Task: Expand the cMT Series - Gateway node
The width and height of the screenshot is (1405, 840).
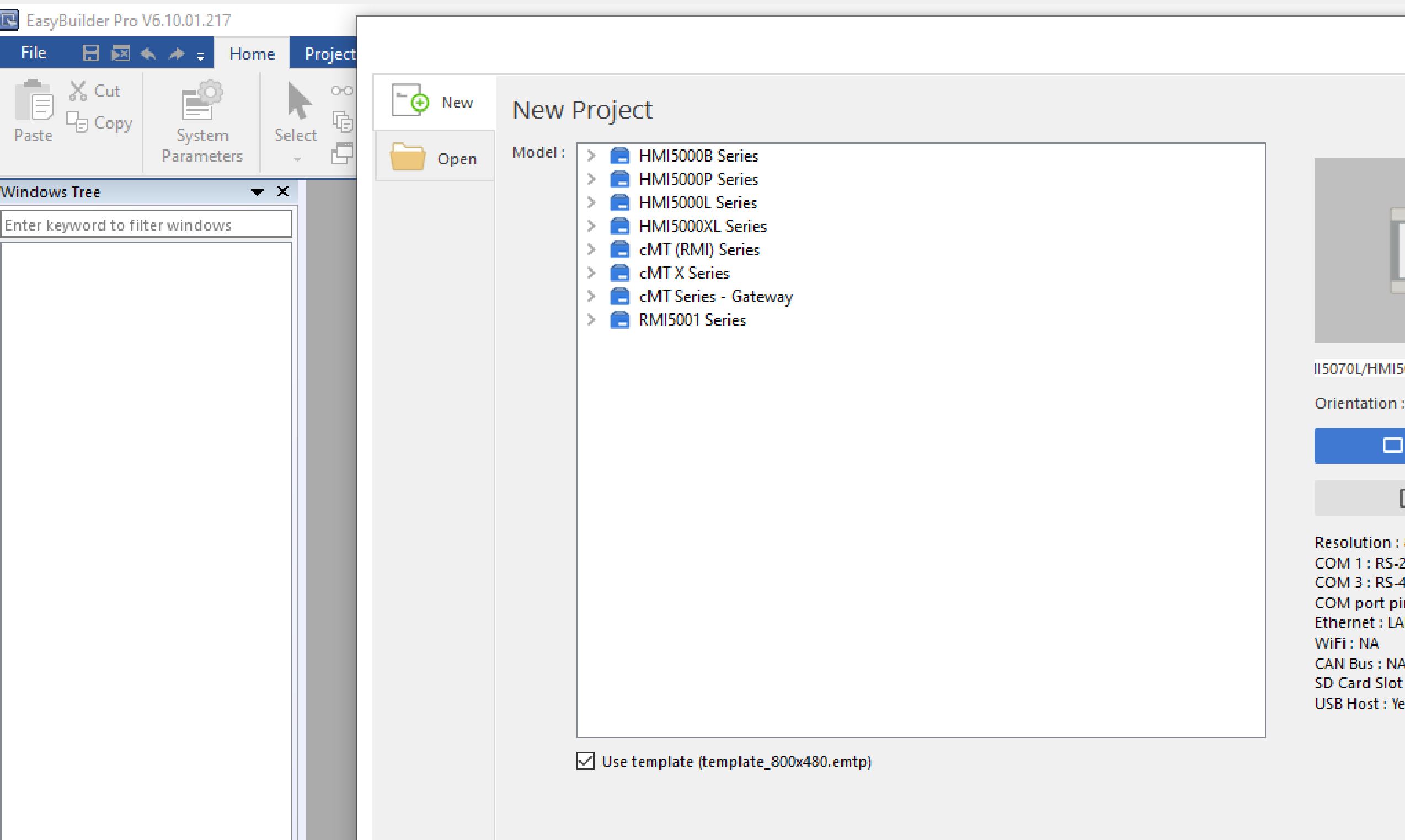Action: coord(591,297)
